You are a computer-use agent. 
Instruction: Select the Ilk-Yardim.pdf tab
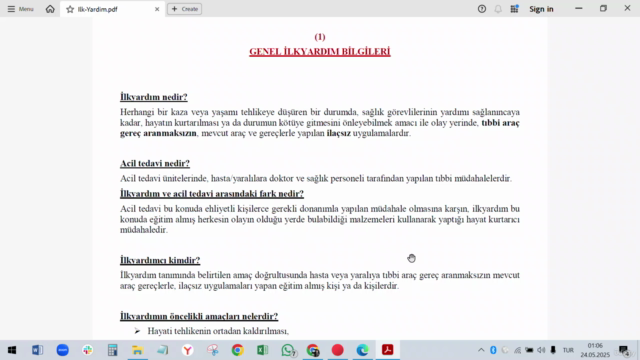click(x=112, y=9)
